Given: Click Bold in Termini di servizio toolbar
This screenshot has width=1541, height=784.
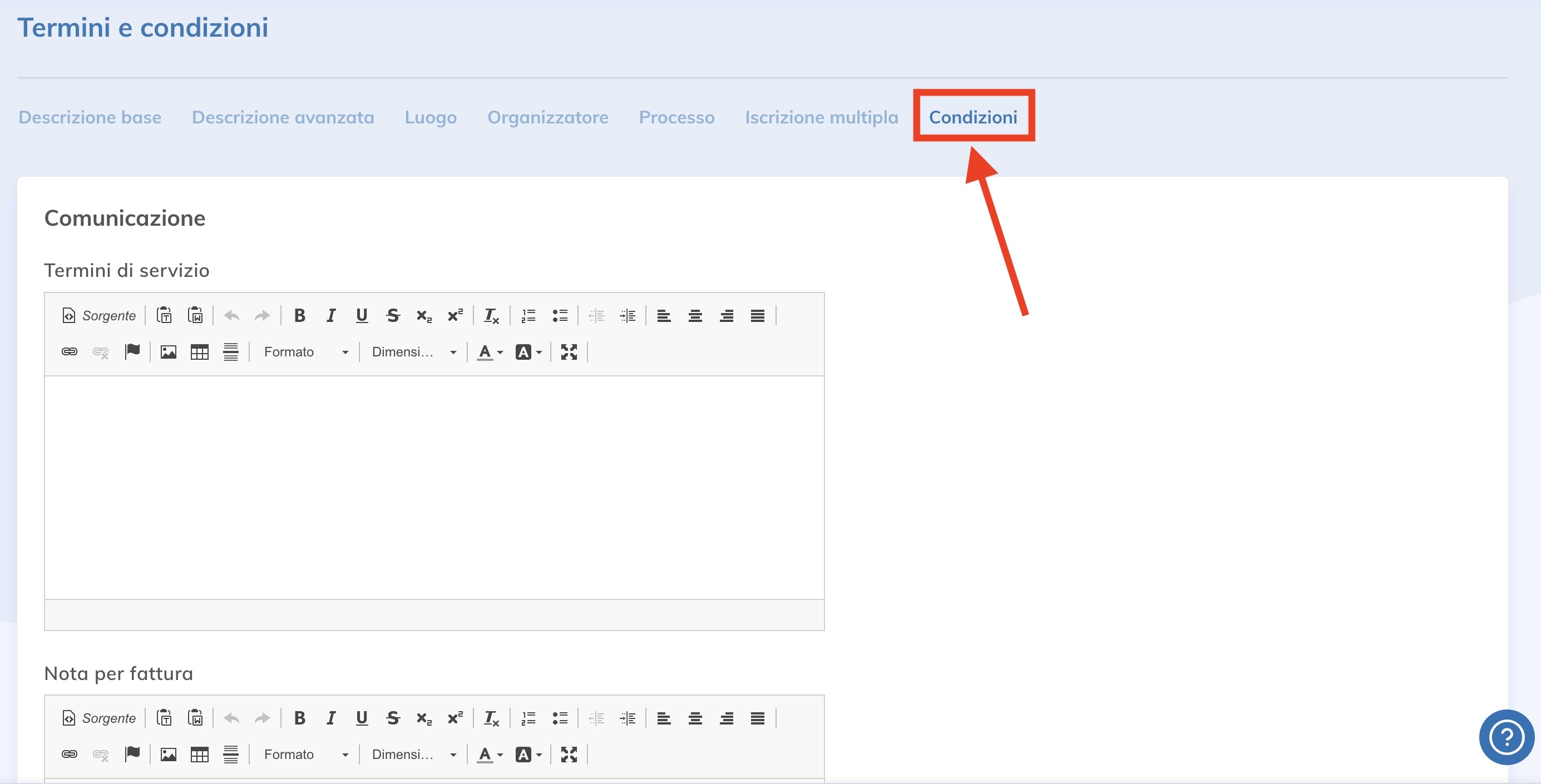Looking at the screenshot, I should coord(300,315).
